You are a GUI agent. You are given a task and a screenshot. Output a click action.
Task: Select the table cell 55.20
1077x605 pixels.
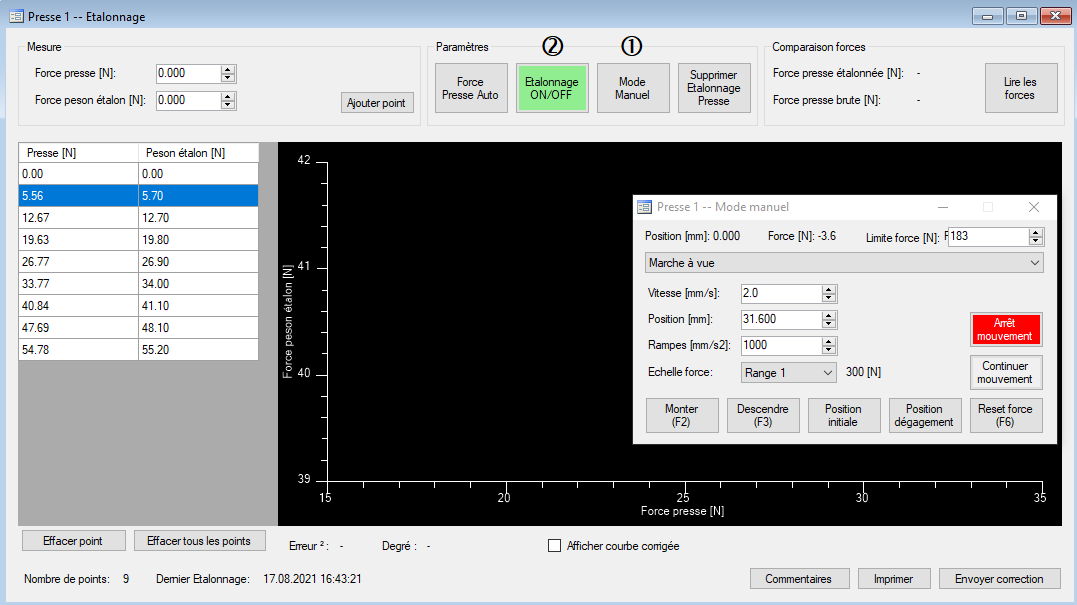pyautogui.click(x=199, y=350)
